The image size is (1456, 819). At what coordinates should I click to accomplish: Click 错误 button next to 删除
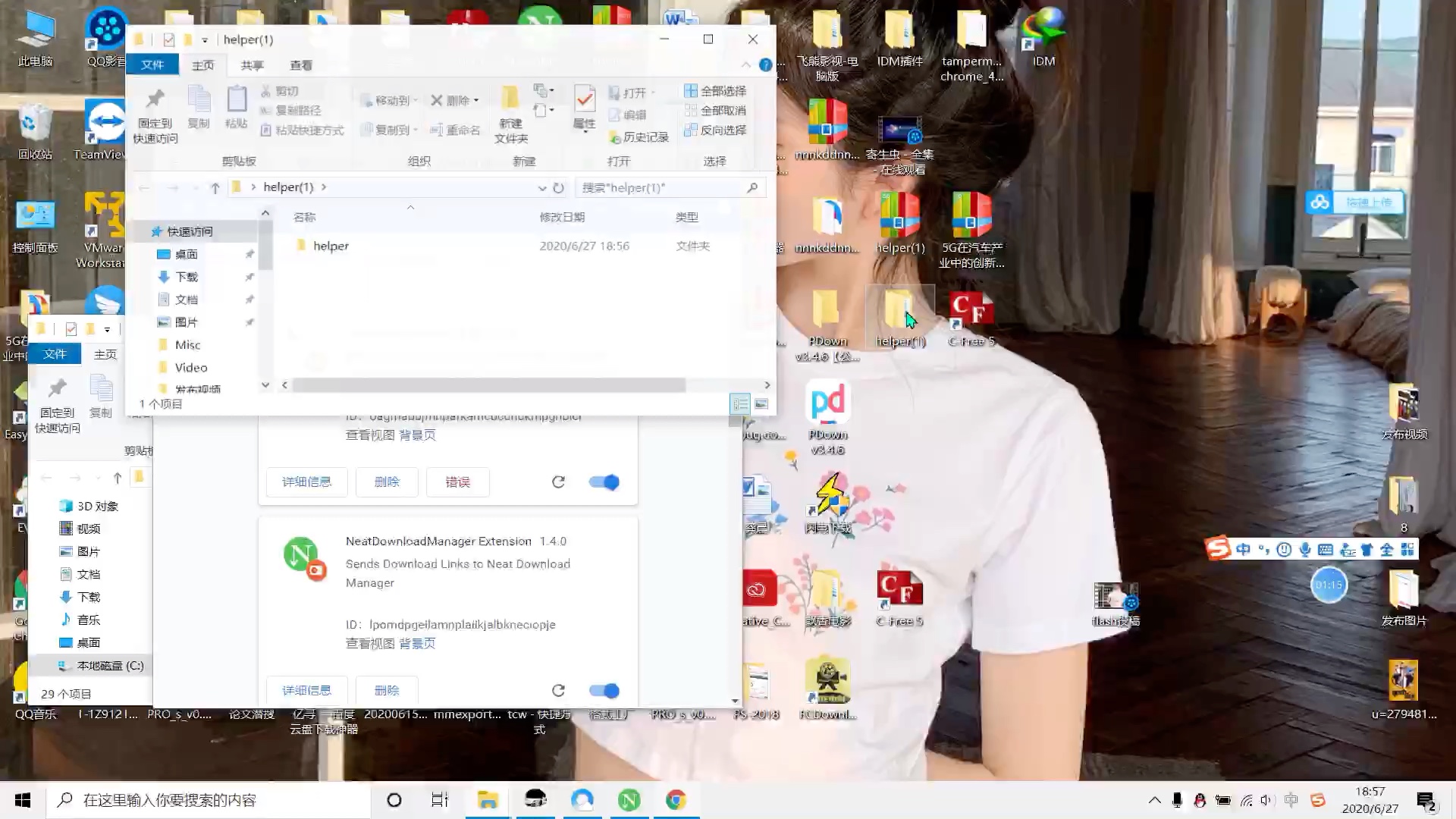pos(459,482)
